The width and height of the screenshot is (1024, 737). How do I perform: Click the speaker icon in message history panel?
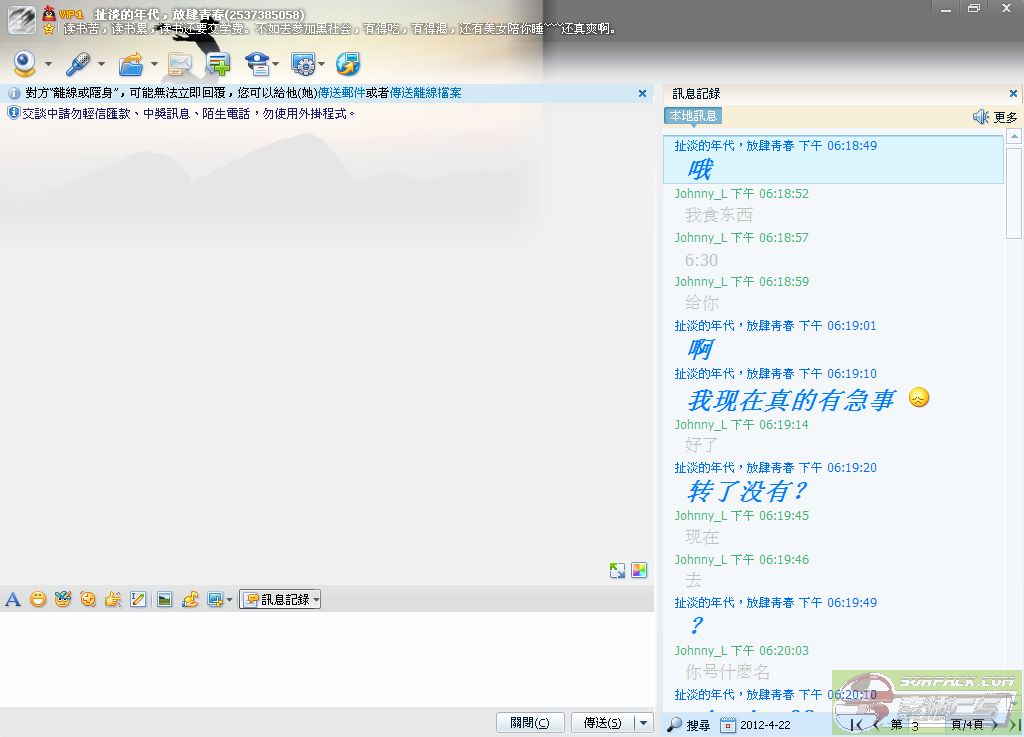(x=980, y=117)
